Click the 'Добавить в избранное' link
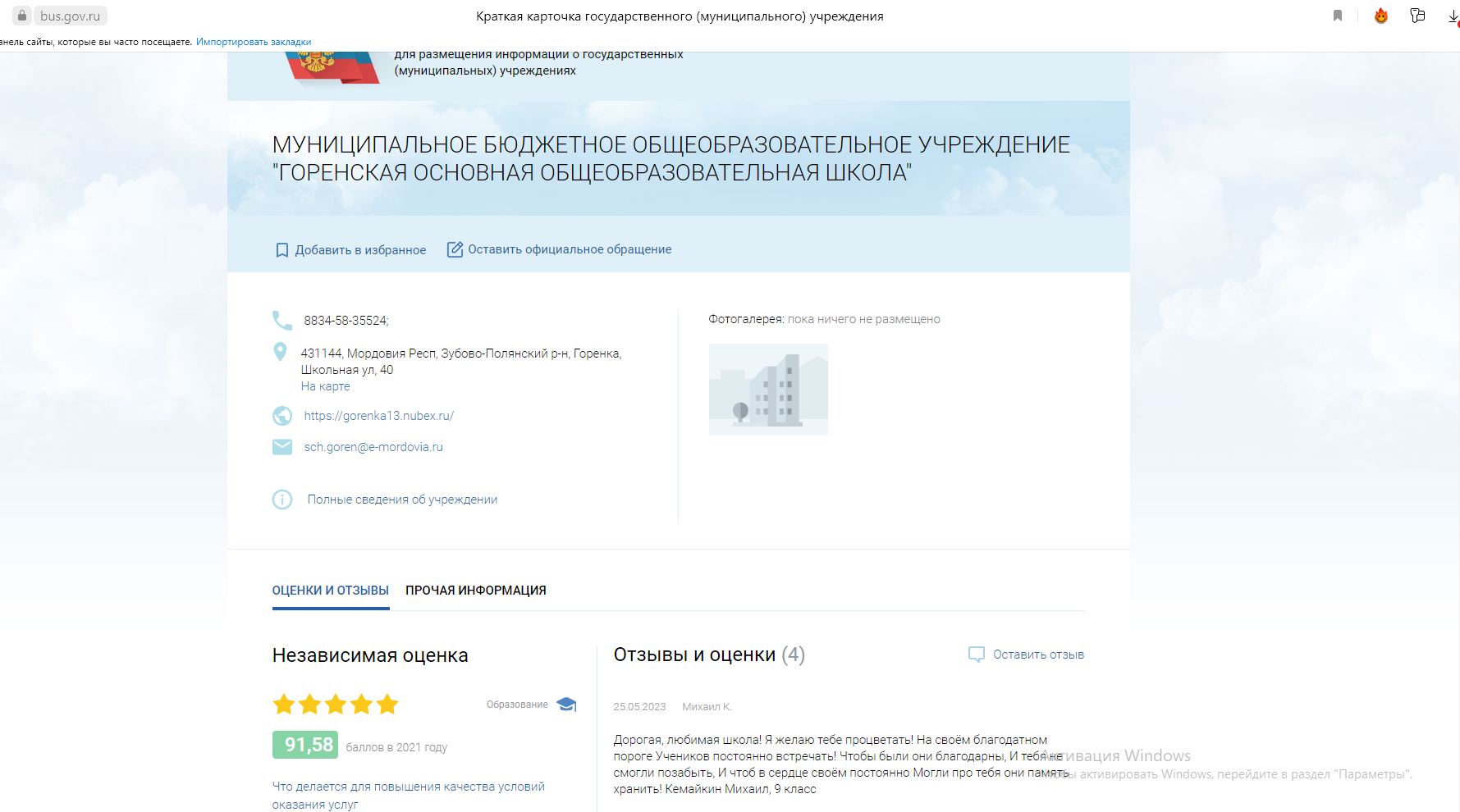 [x=360, y=250]
